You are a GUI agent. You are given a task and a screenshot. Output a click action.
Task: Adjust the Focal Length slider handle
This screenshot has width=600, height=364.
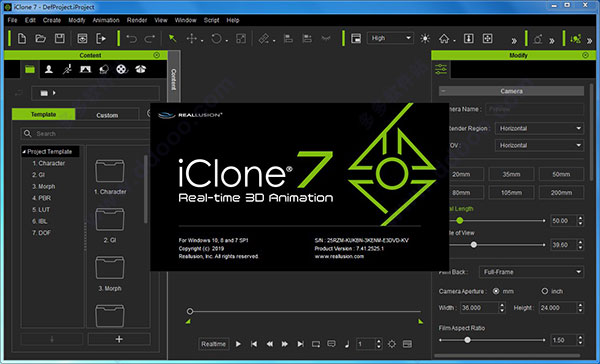[x=460, y=220]
